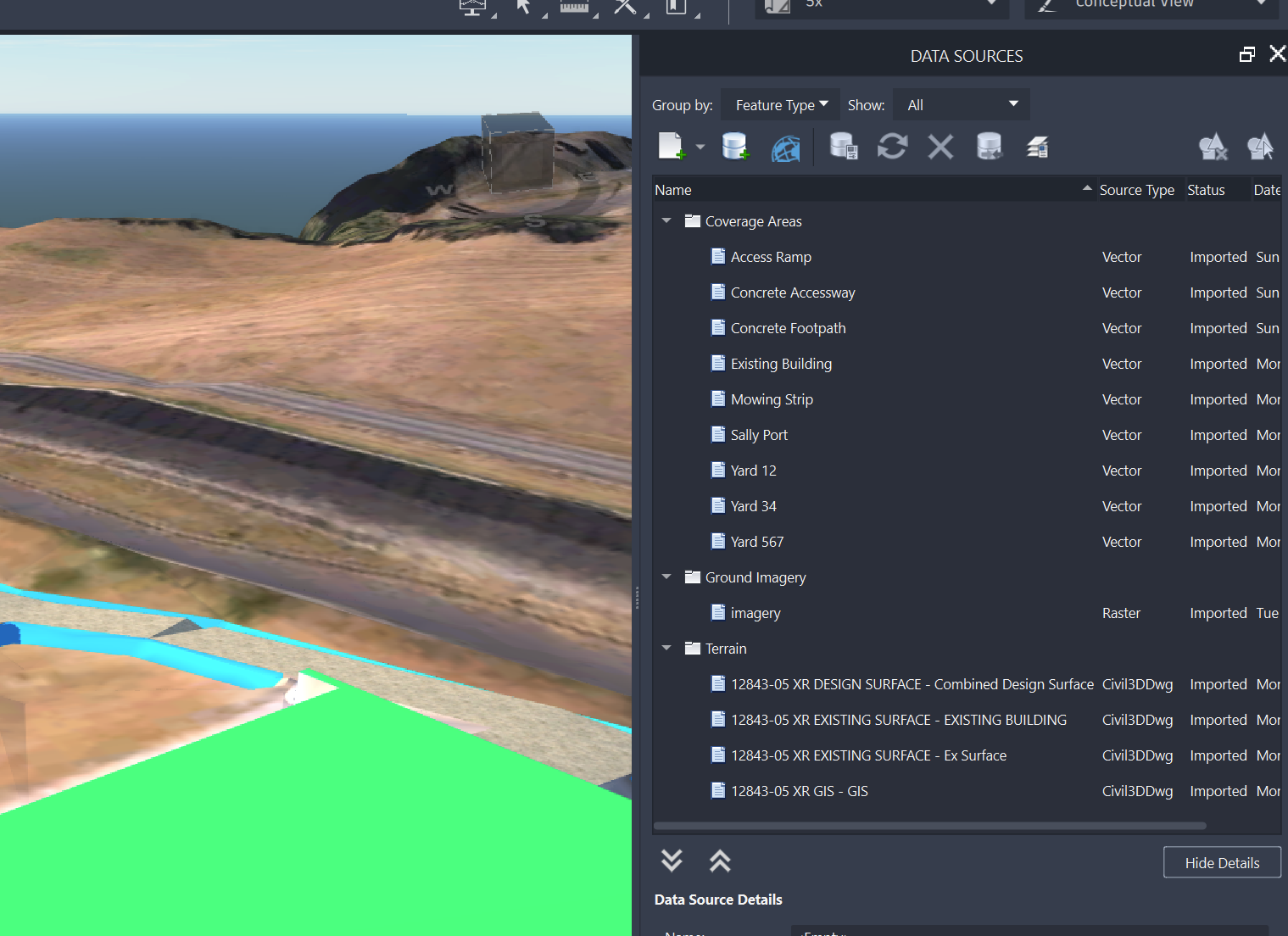Expand all groups with double down chevron
The height and width of the screenshot is (936, 1288).
[672, 861]
